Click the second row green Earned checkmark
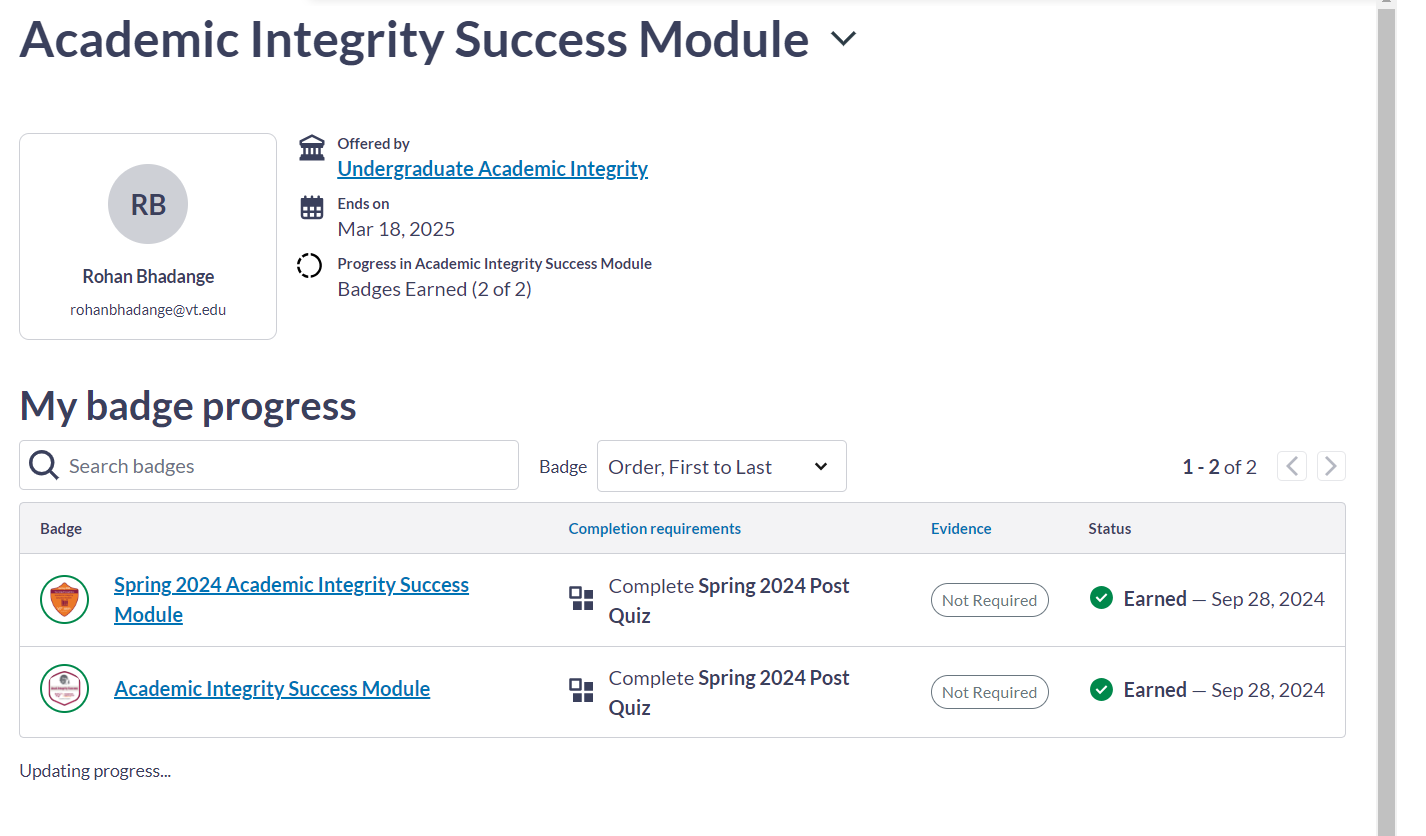Viewport: 1426px width, 836px height. click(1101, 689)
